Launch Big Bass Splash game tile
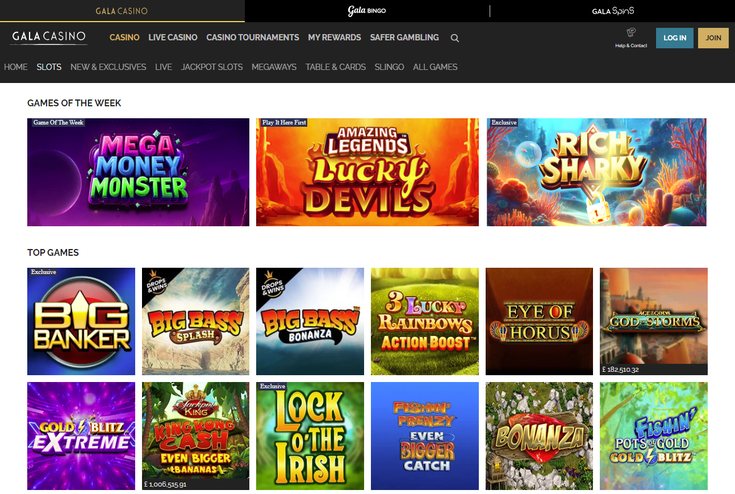The image size is (735, 494). pos(195,321)
